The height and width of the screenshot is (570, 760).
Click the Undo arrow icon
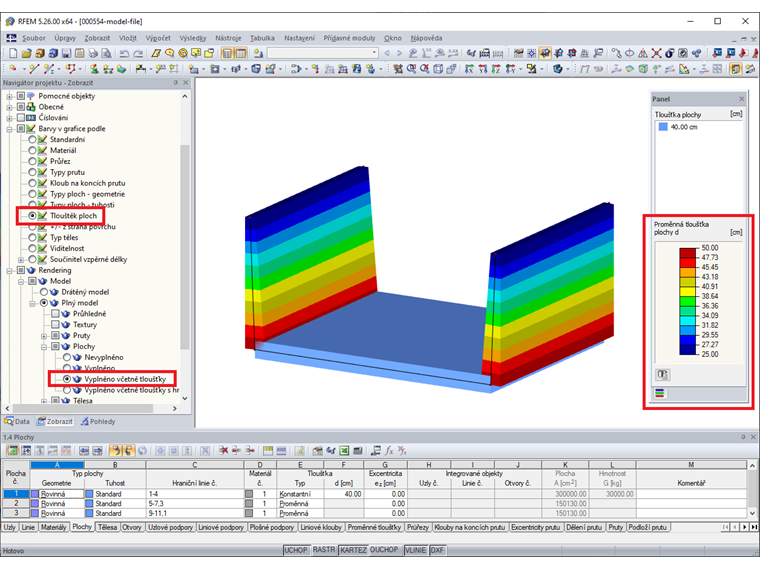125,53
